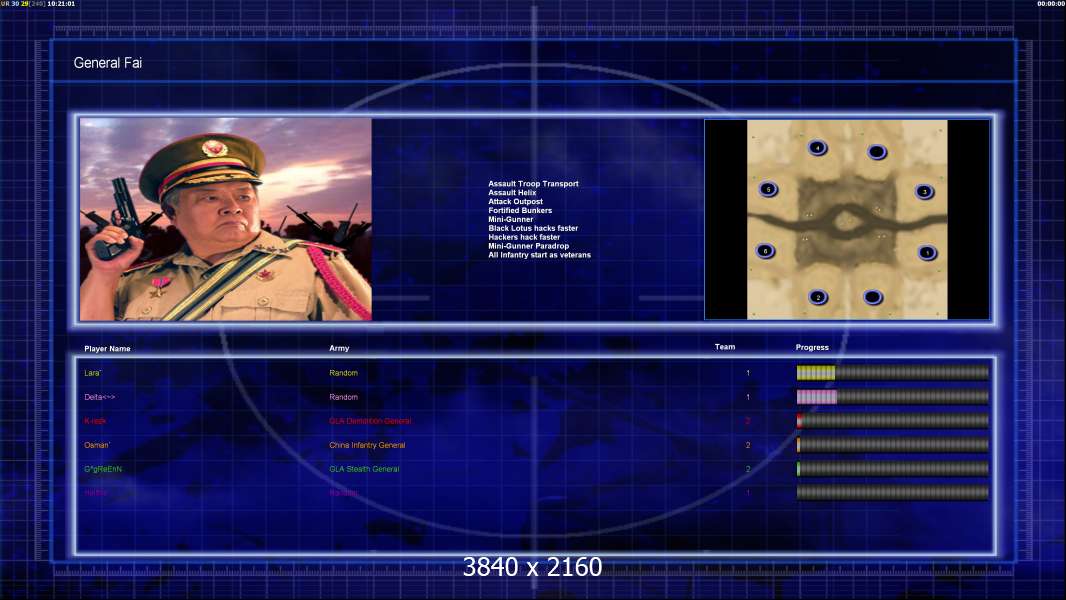Screen dimensions: 1066x600
Task: Click the GLA Stealth General army entry
Action: click(364, 469)
